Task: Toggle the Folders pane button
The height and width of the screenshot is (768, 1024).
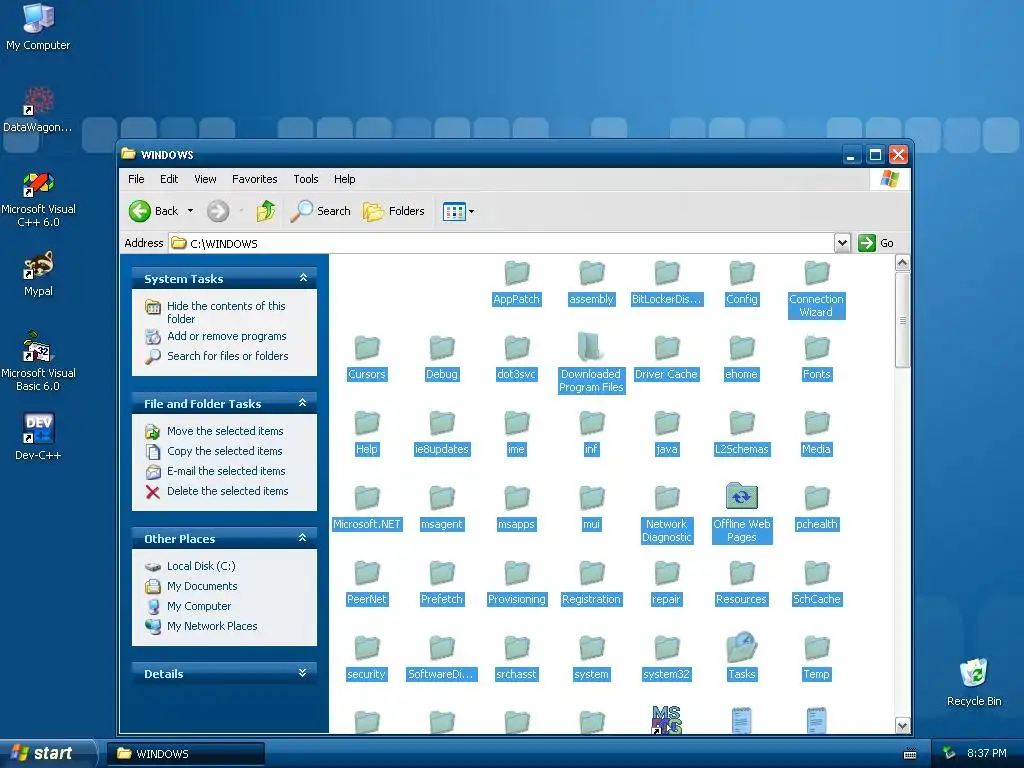Action: (x=394, y=211)
